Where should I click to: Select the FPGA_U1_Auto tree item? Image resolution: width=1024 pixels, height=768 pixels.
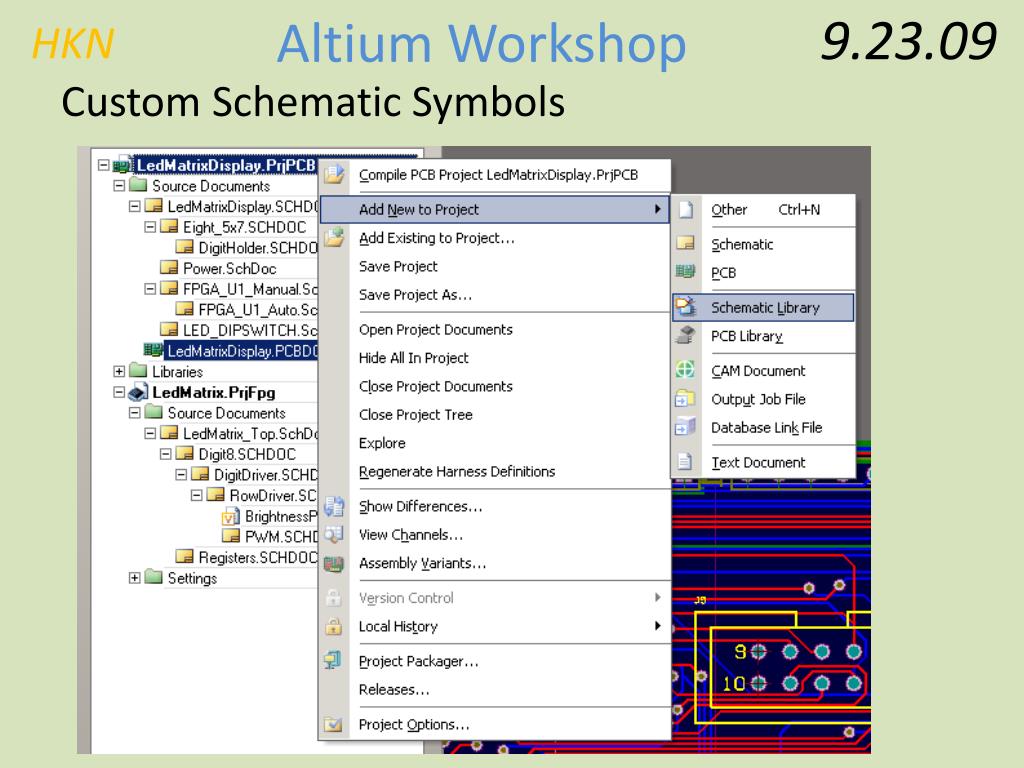(257, 310)
